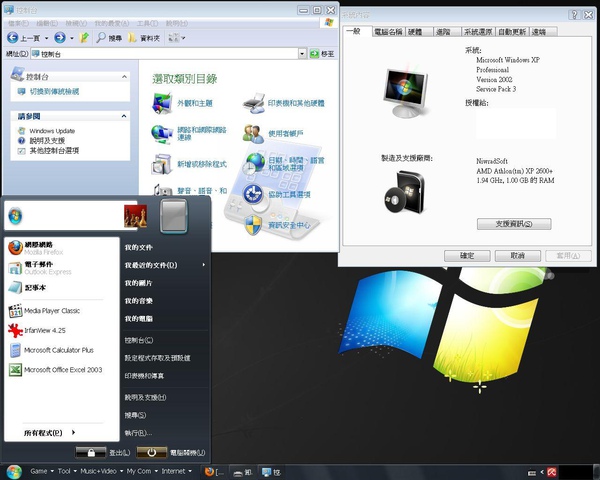Viewport: 600px width, 480px height.
Task: Click the keyboard icon in system tray
Action: [x=532, y=473]
